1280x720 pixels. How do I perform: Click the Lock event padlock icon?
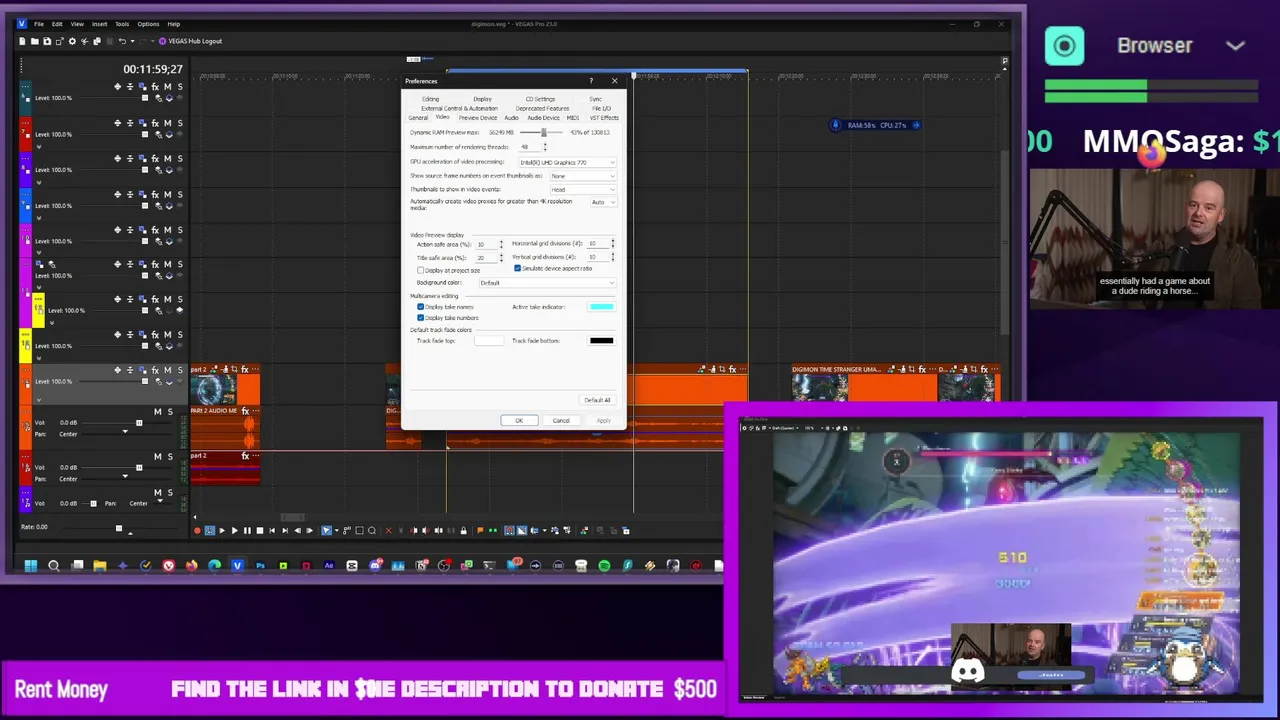pyautogui.click(x=463, y=531)
